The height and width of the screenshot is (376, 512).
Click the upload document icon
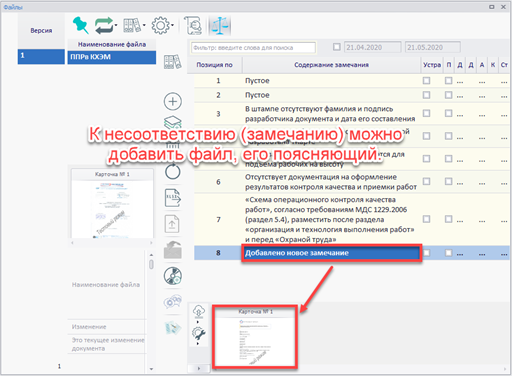coord(172,224)
